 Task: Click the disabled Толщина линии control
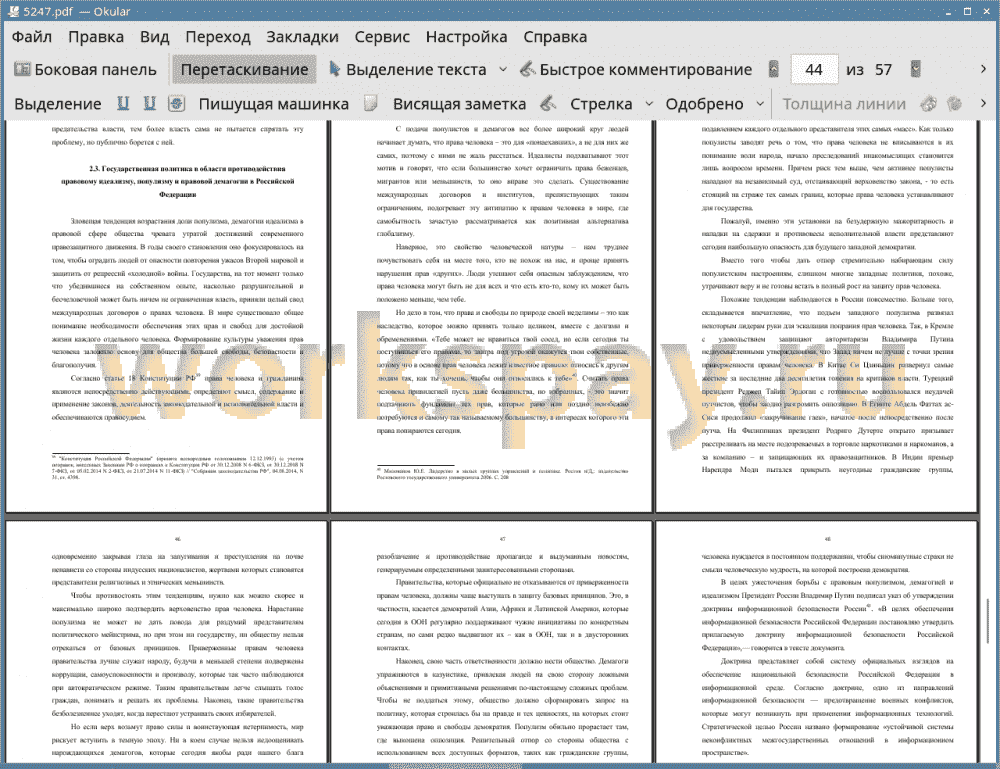(x=844, y=104)
